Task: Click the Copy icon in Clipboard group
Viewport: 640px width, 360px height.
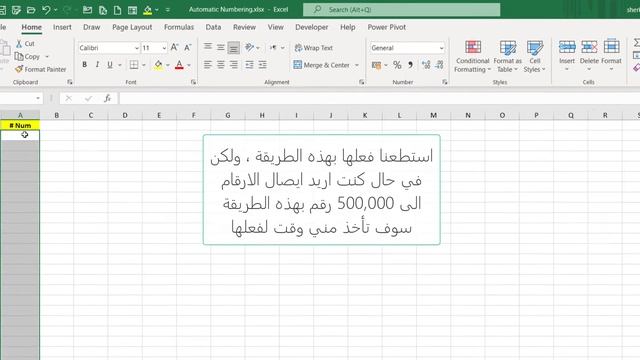Action: pos(19,56)
